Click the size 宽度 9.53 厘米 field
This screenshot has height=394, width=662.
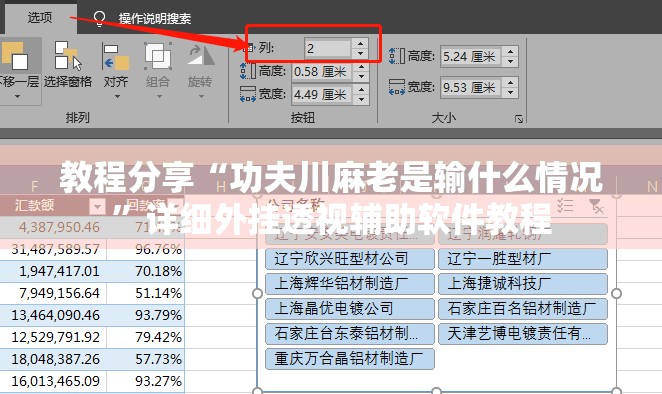[x=470, y=87]
